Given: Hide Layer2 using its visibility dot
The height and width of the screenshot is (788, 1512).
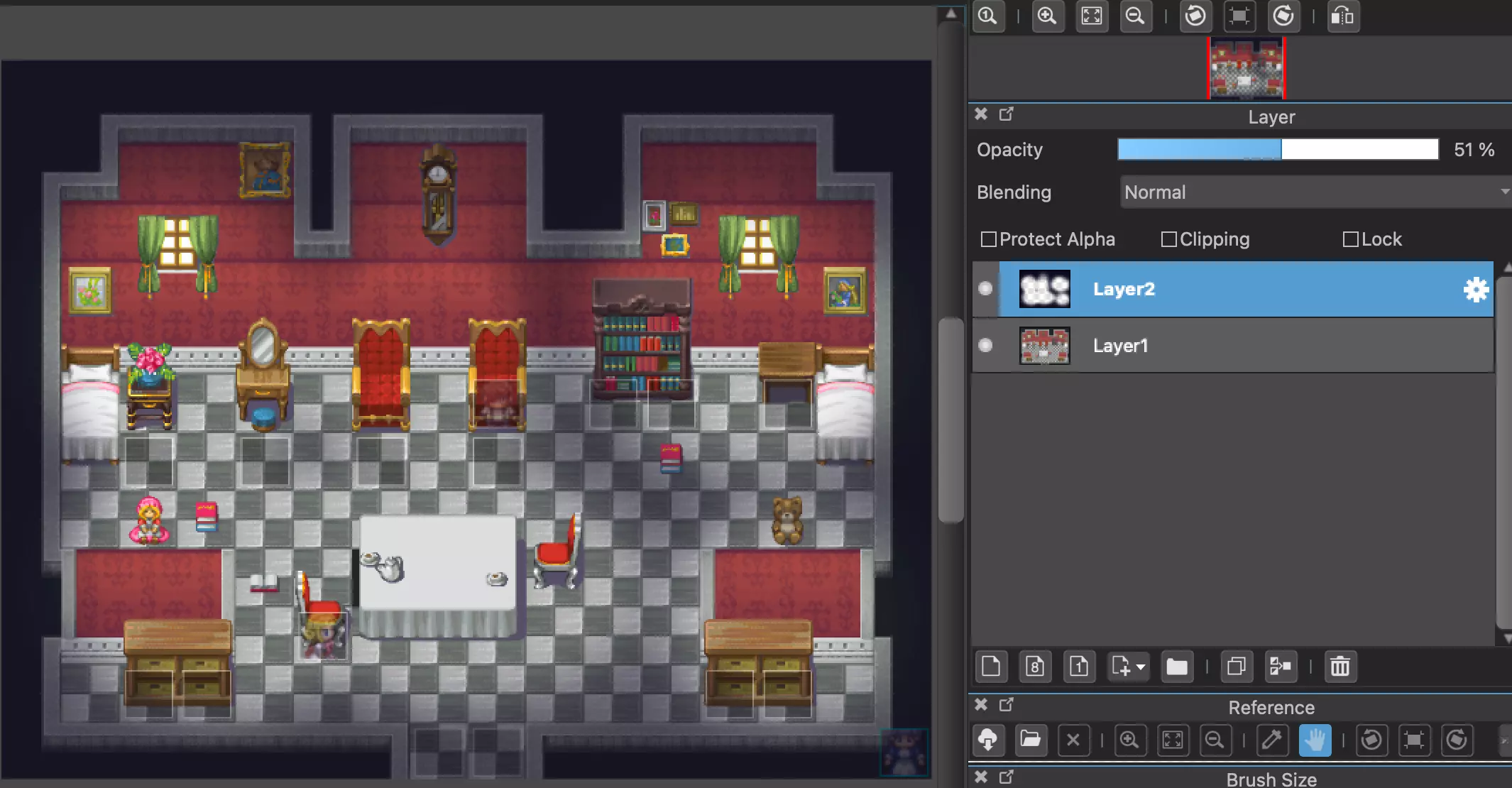Looking at the screenshot, I should click(985, 288).
